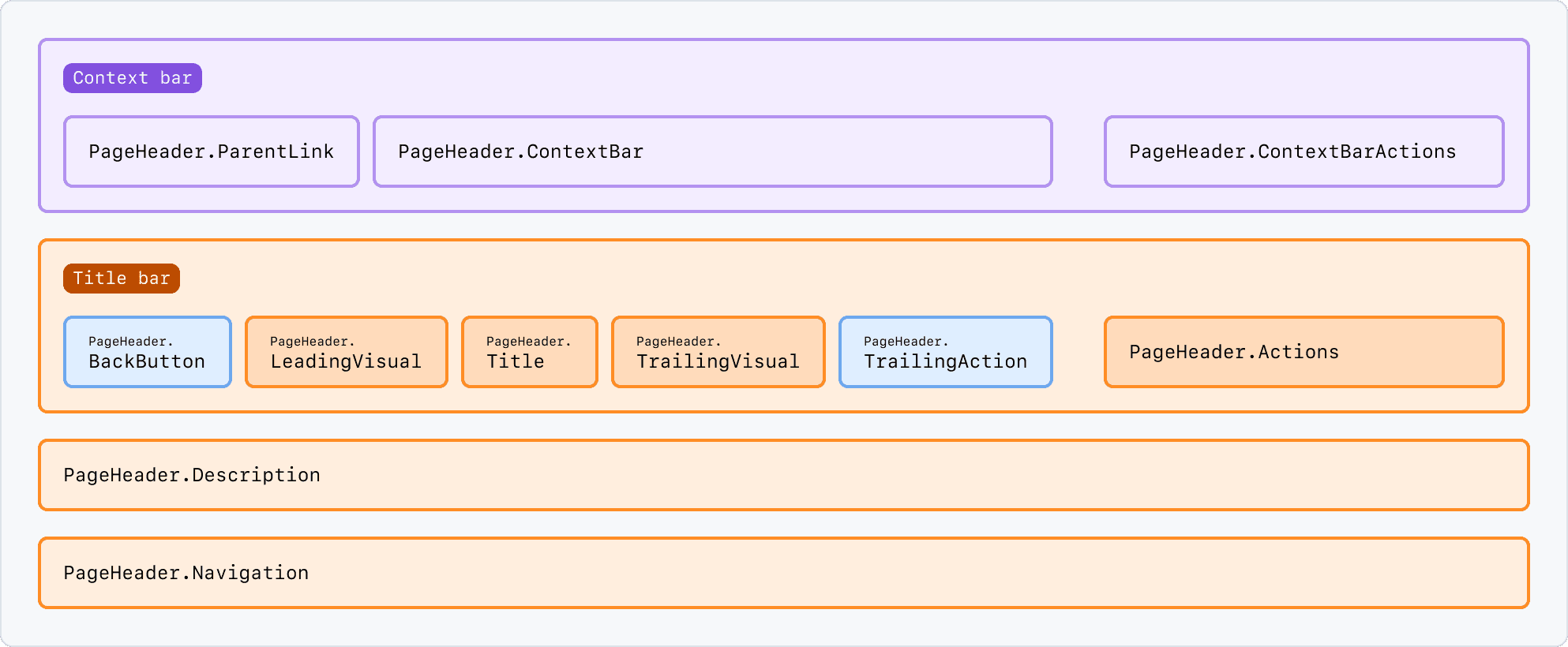This screenshot has height=647, width=1568.
Task: Click the PageHeader.Description row
Action: click(783, 475)
